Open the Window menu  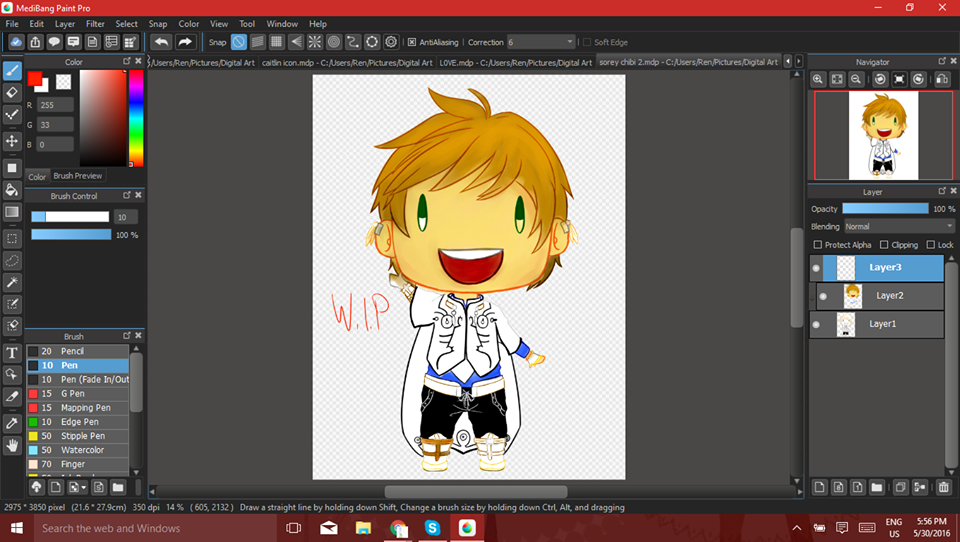[282, 24]
